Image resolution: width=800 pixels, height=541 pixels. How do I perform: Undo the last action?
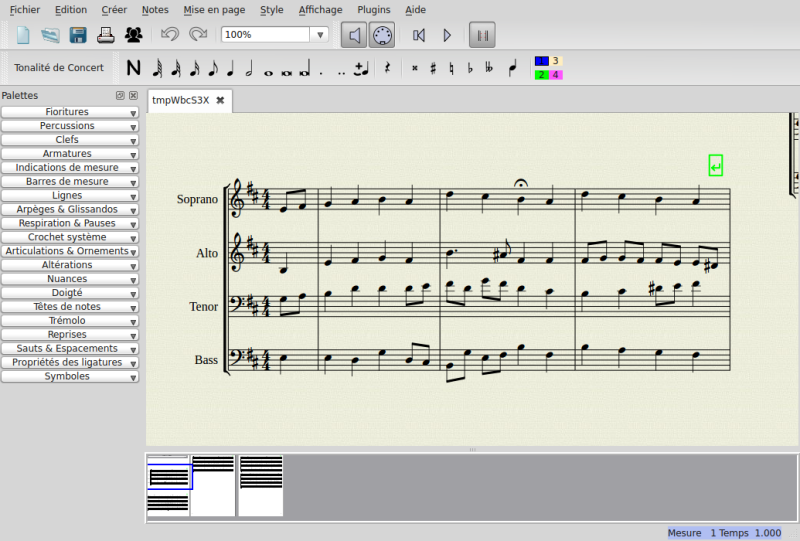coord(170,35)
